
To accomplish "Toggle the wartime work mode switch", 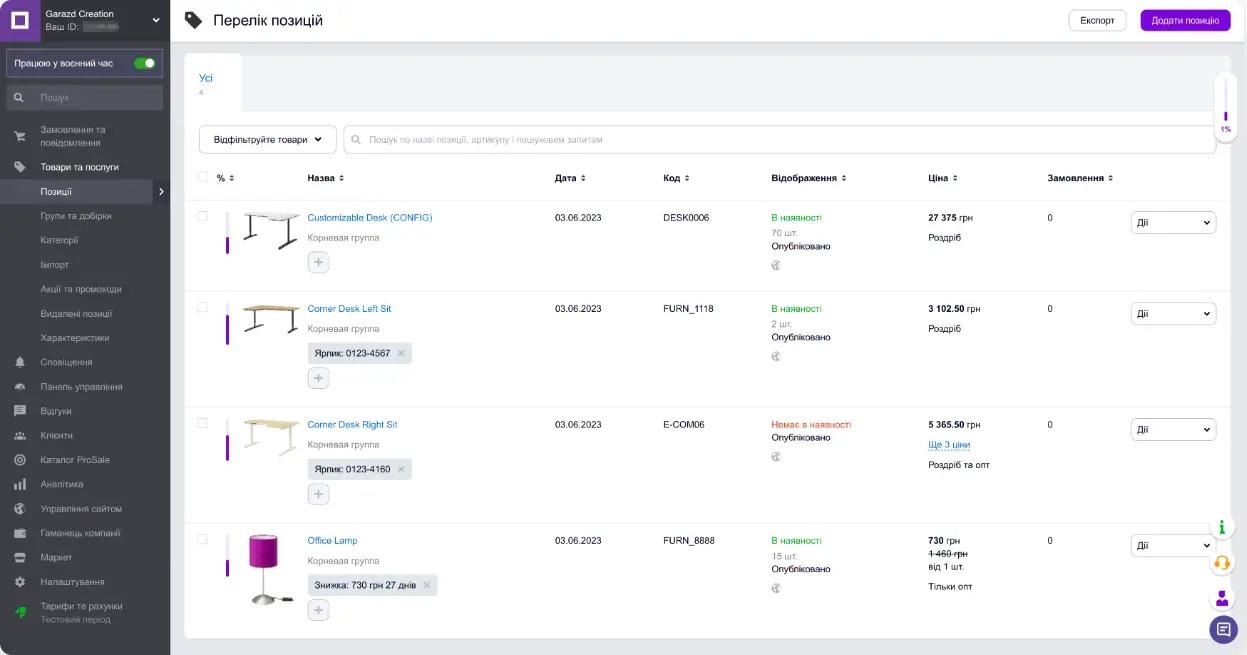I will tap(145, 63).
